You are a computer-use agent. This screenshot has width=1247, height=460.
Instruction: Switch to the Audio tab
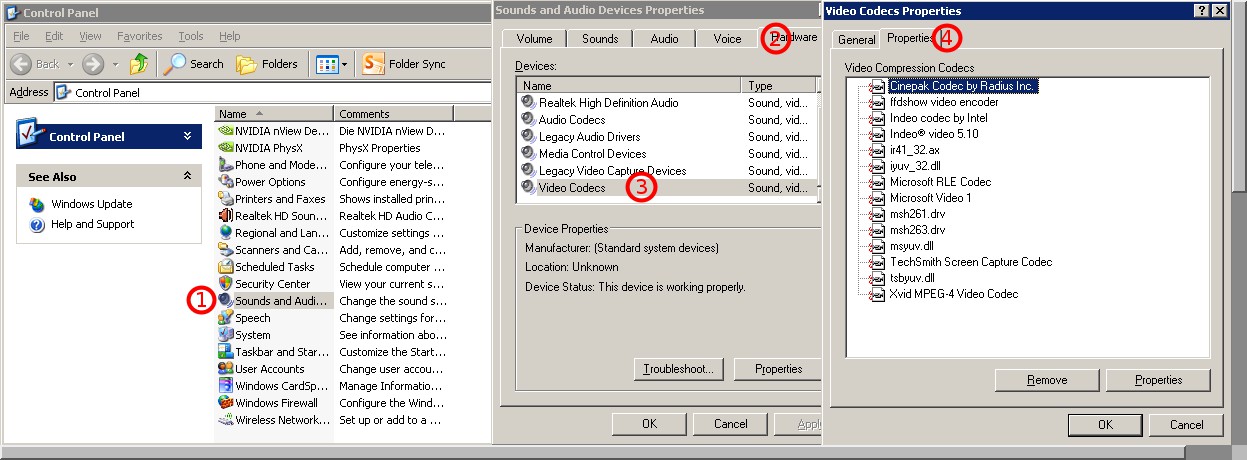[x=664, y=39]
